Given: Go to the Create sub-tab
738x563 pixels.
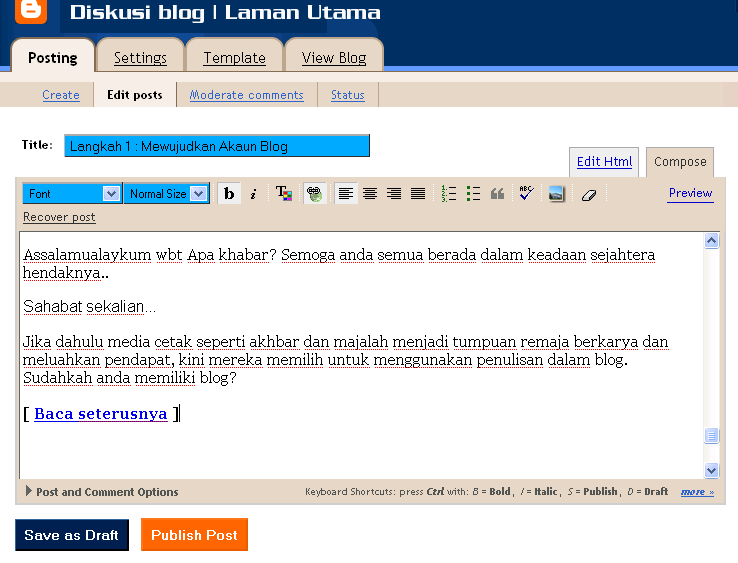Looking at the screenshot, I should (x=61, y=95).
